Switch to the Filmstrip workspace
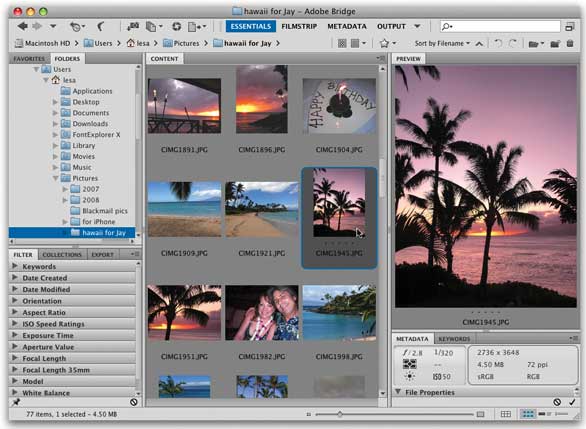 (299, 26)
